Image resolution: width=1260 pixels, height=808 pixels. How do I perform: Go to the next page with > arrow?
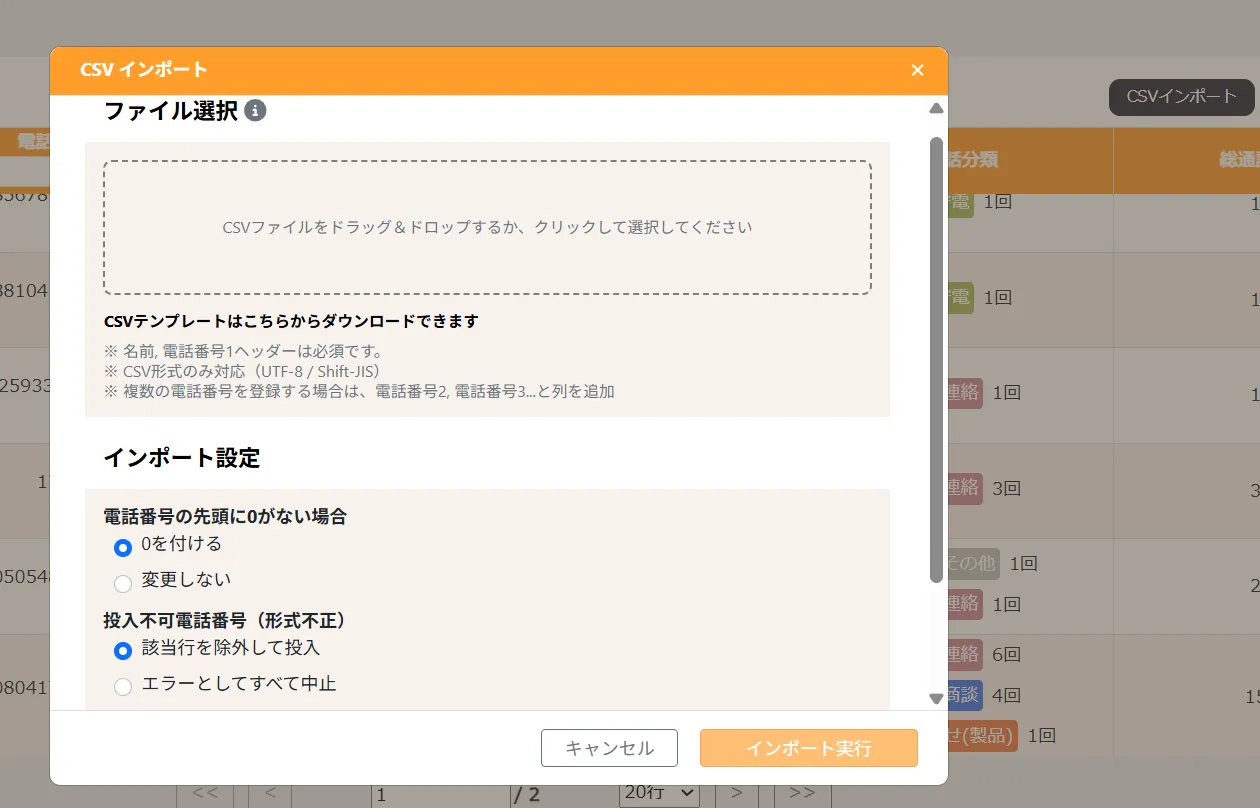737,794
